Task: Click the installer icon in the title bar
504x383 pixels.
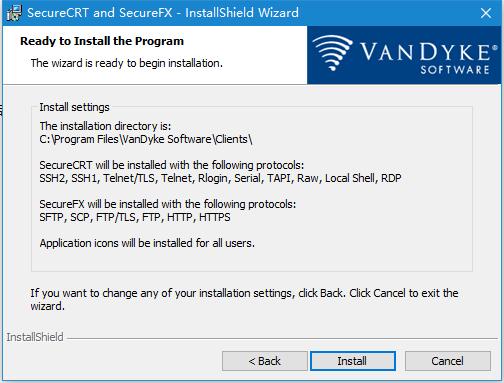Action: point(14,13)
